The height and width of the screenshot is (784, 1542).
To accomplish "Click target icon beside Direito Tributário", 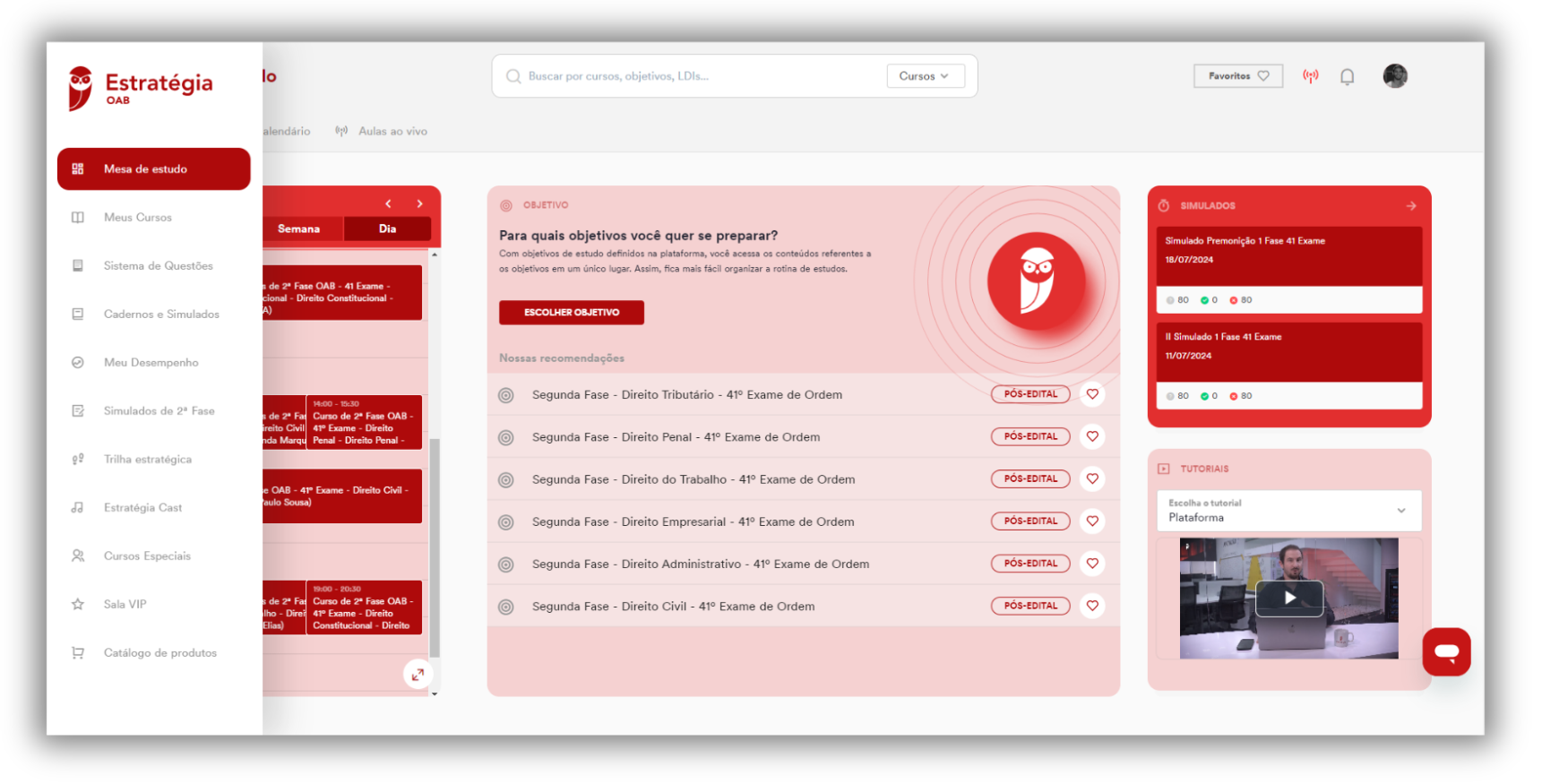I will (506, 395).
